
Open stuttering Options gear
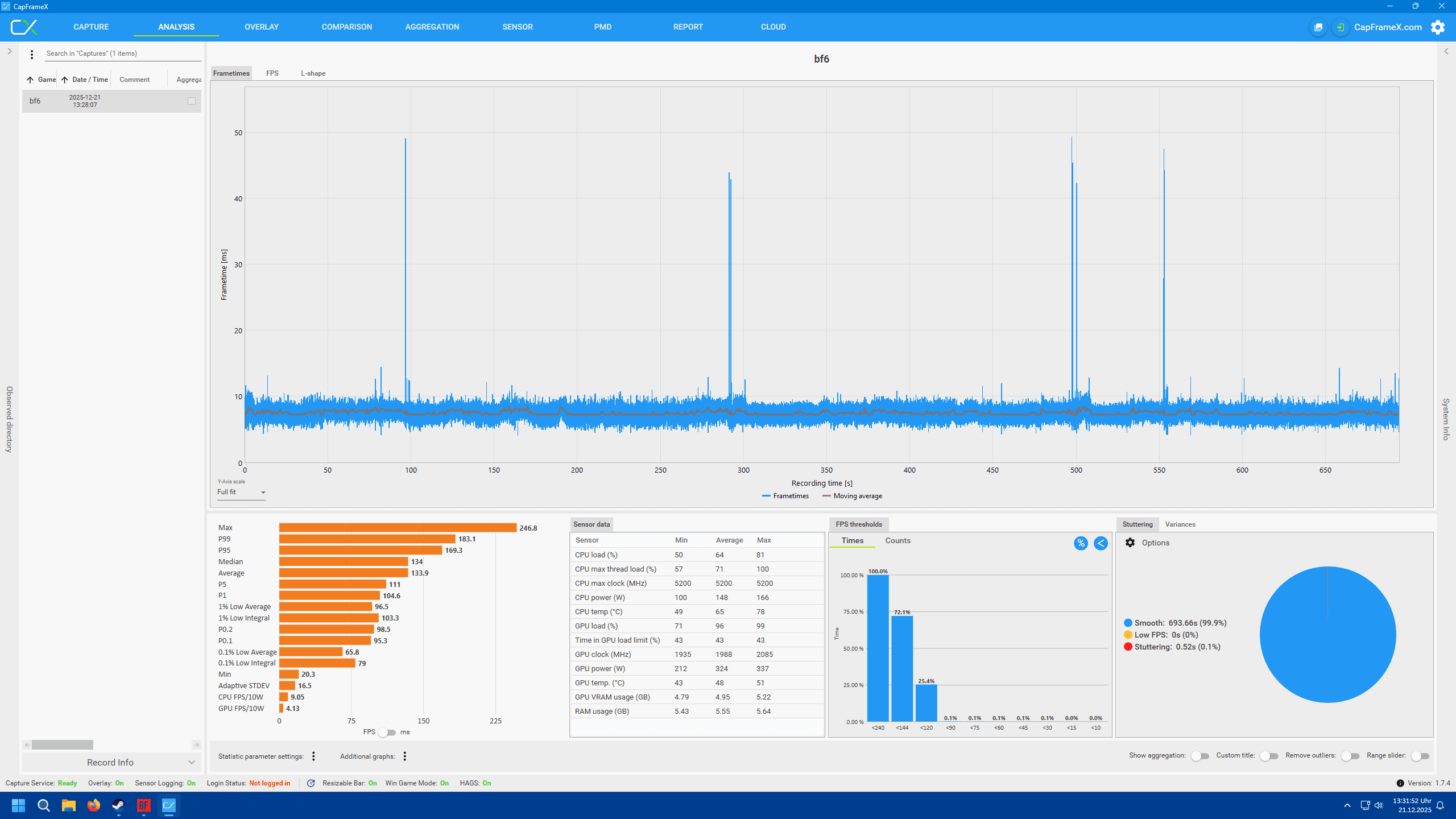click(1130, 543)
